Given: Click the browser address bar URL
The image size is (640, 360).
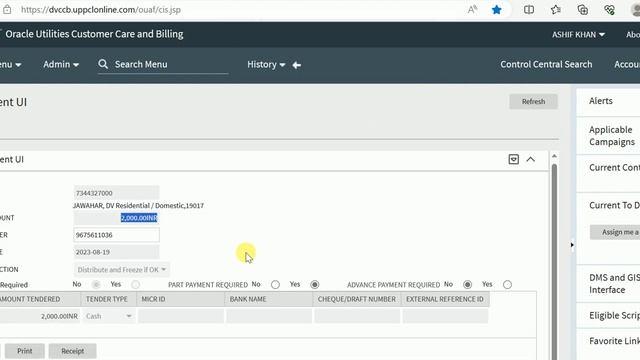Looking at the screenshot, I should [101, 10].
